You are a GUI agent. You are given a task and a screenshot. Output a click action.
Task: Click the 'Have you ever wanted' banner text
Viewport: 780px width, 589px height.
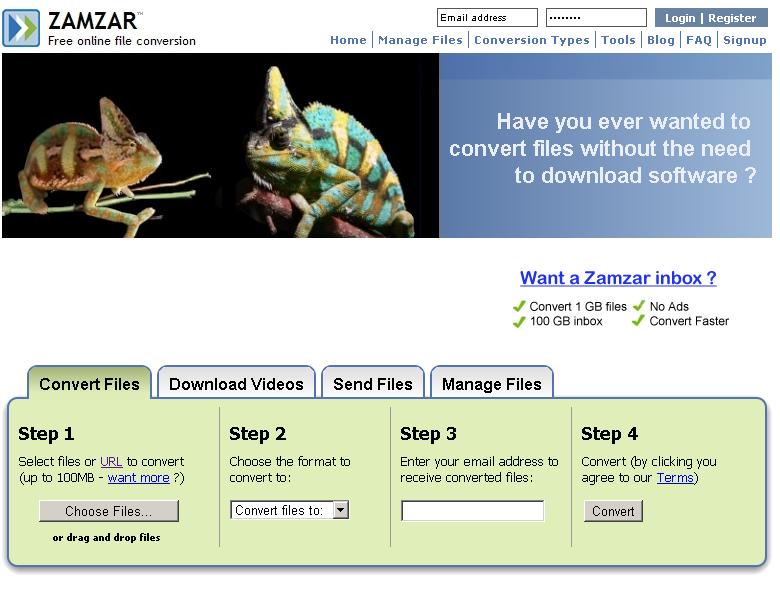[x=602, y=148]
